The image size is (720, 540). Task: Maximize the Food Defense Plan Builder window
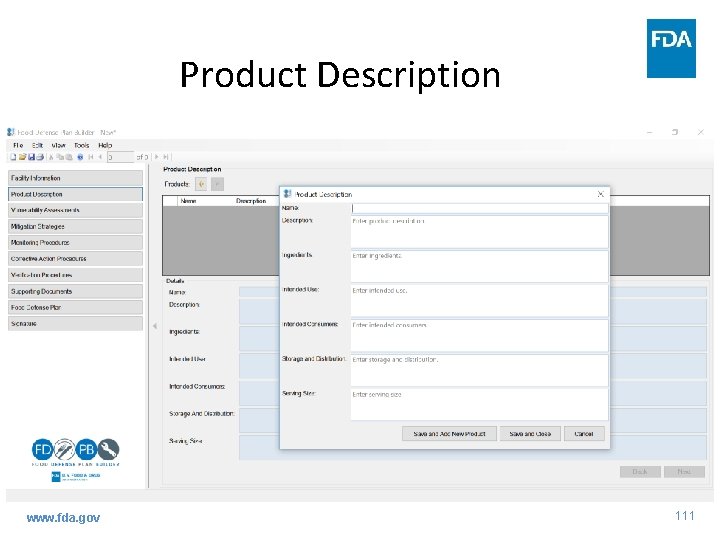675,132
